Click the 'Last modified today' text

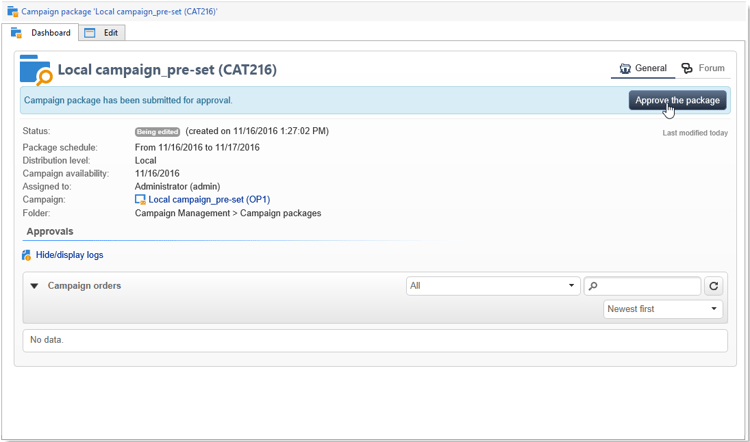pyautogui.click(x=695, y=133)
